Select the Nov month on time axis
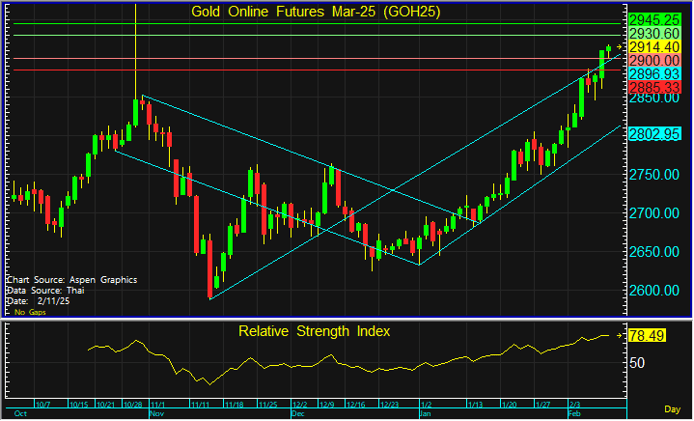This screenshot has height=421, width=694. click(157, 412)
